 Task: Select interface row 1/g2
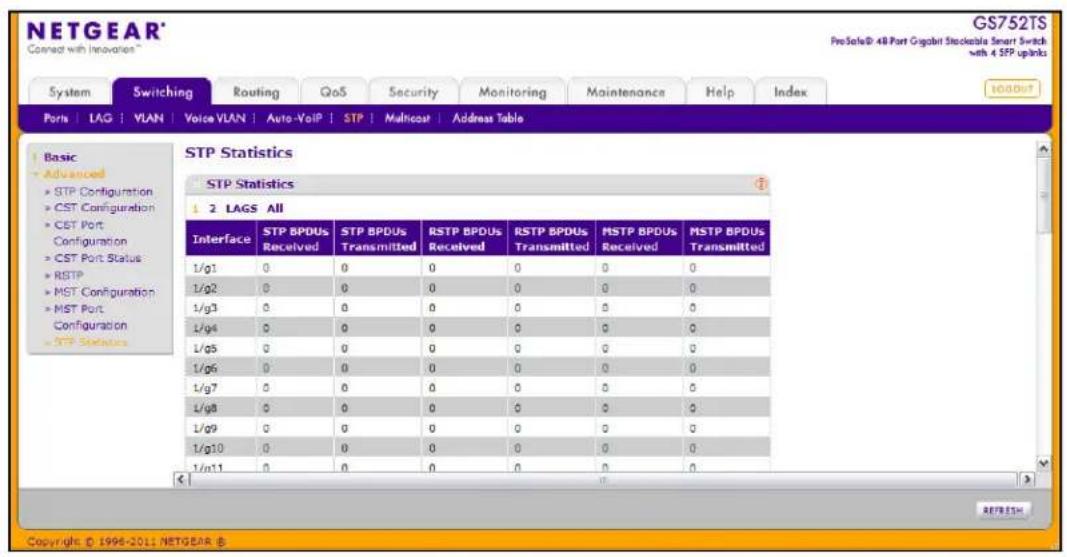tap(478, 288)
